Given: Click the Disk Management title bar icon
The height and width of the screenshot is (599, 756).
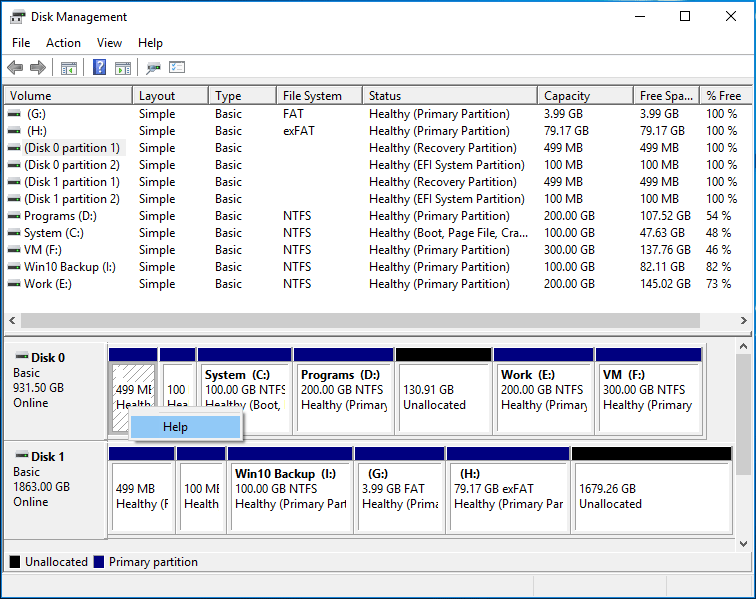Looking at the screenshot, I should [18, 17].
